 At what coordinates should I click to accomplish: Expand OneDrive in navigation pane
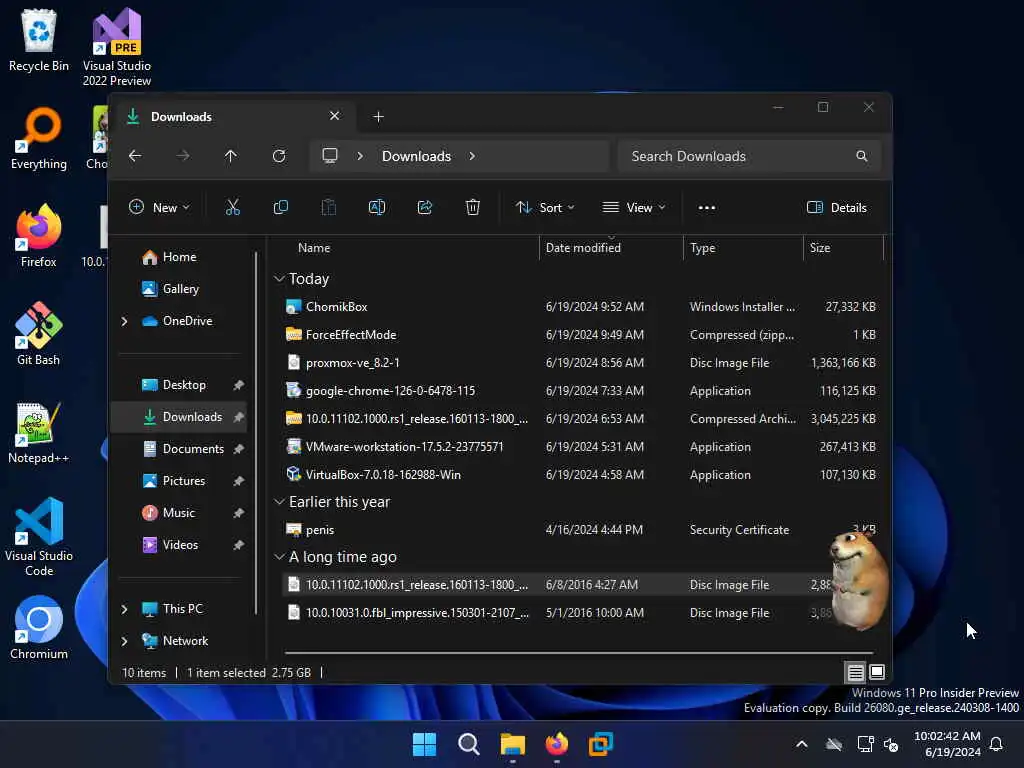(124, 321)
